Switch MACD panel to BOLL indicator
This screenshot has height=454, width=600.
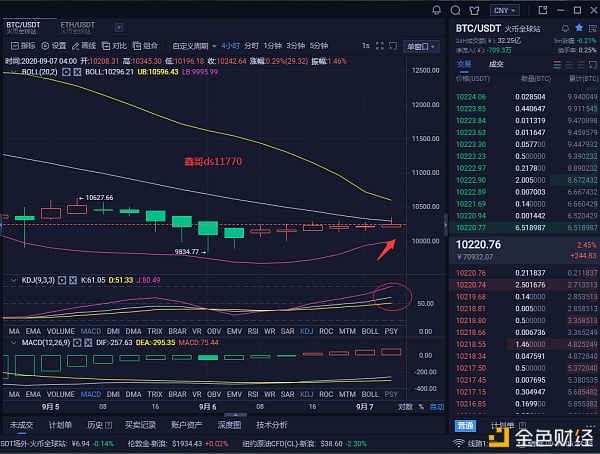coord(370,394)
